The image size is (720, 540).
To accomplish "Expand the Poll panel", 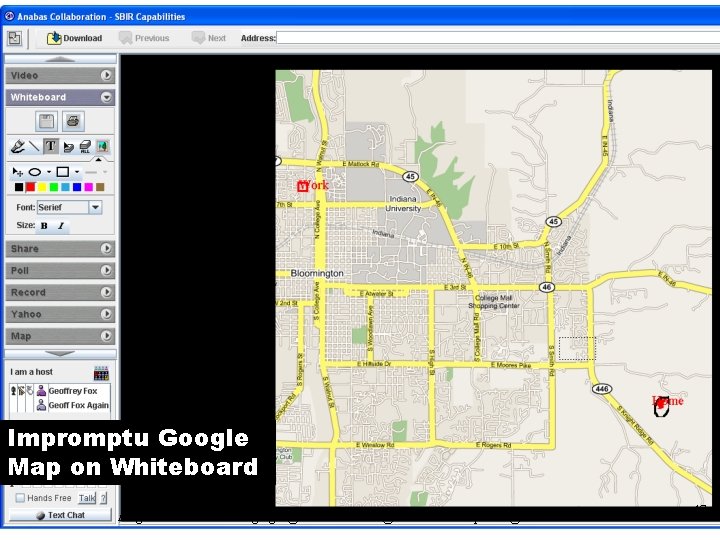I will tap(106, 270).
